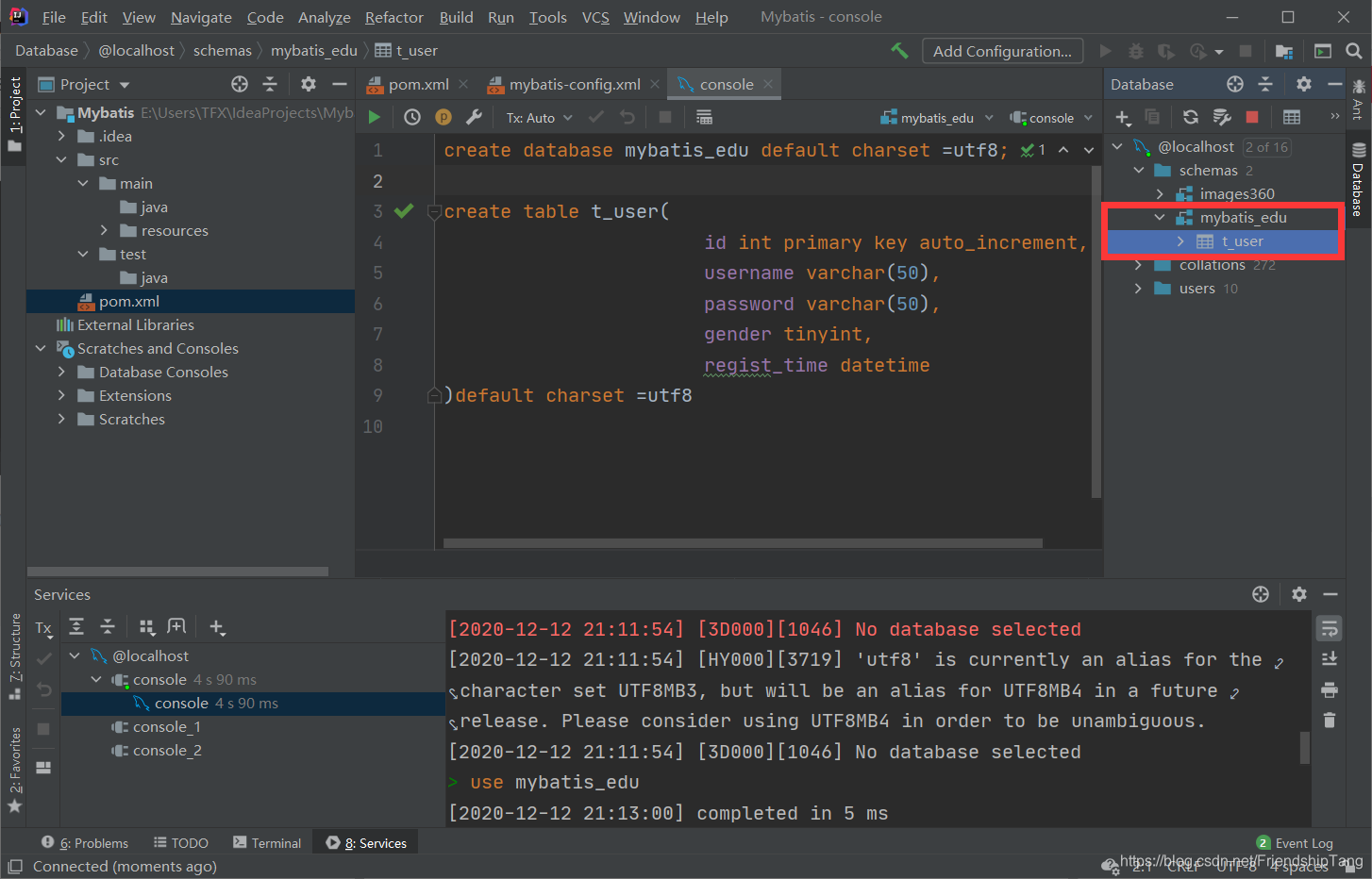The height and width of the screenshot is (879, 1372).
Task: Open Structure side tool window
Action: click(x=14, y=655)
